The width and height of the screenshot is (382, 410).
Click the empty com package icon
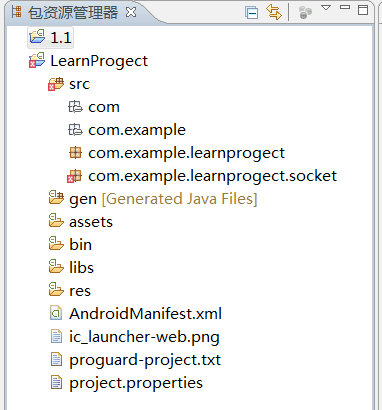point(75,107)
